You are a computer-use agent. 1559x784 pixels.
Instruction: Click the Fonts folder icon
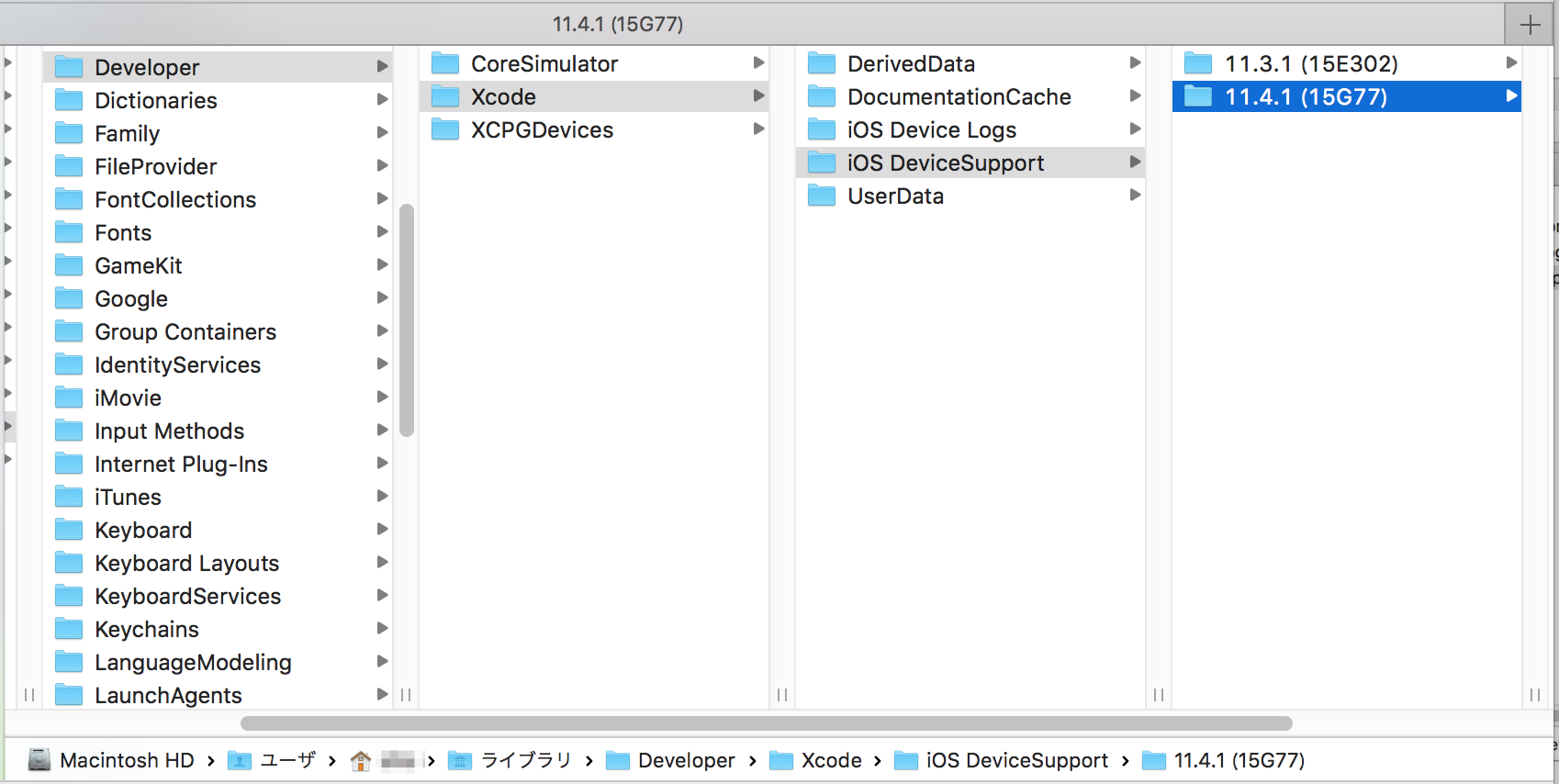[x=69, y=232]
